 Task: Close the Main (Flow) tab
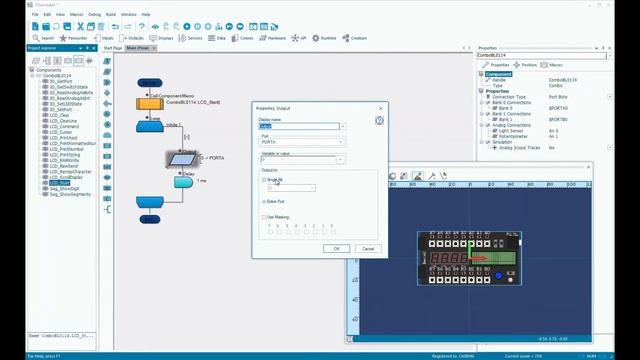coord(154,48)
